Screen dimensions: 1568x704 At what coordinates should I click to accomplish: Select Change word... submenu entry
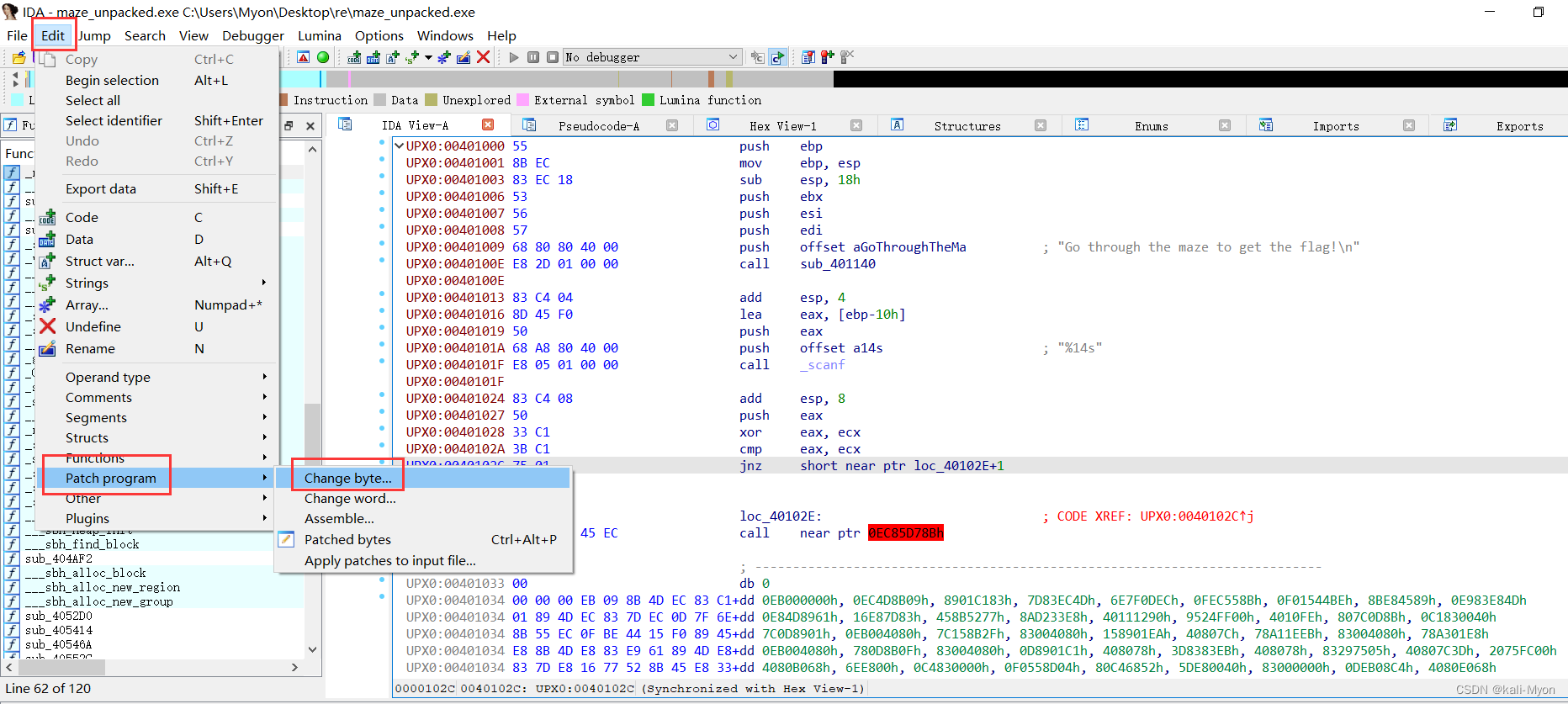424,498
